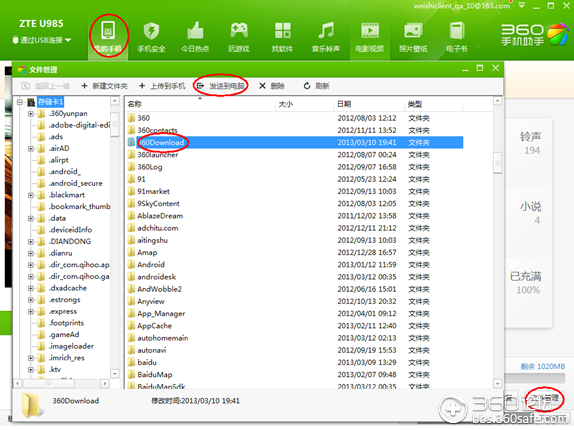Select the BaiduMap folder row
The width and height of the screenshot is (574, 430).
295,375
